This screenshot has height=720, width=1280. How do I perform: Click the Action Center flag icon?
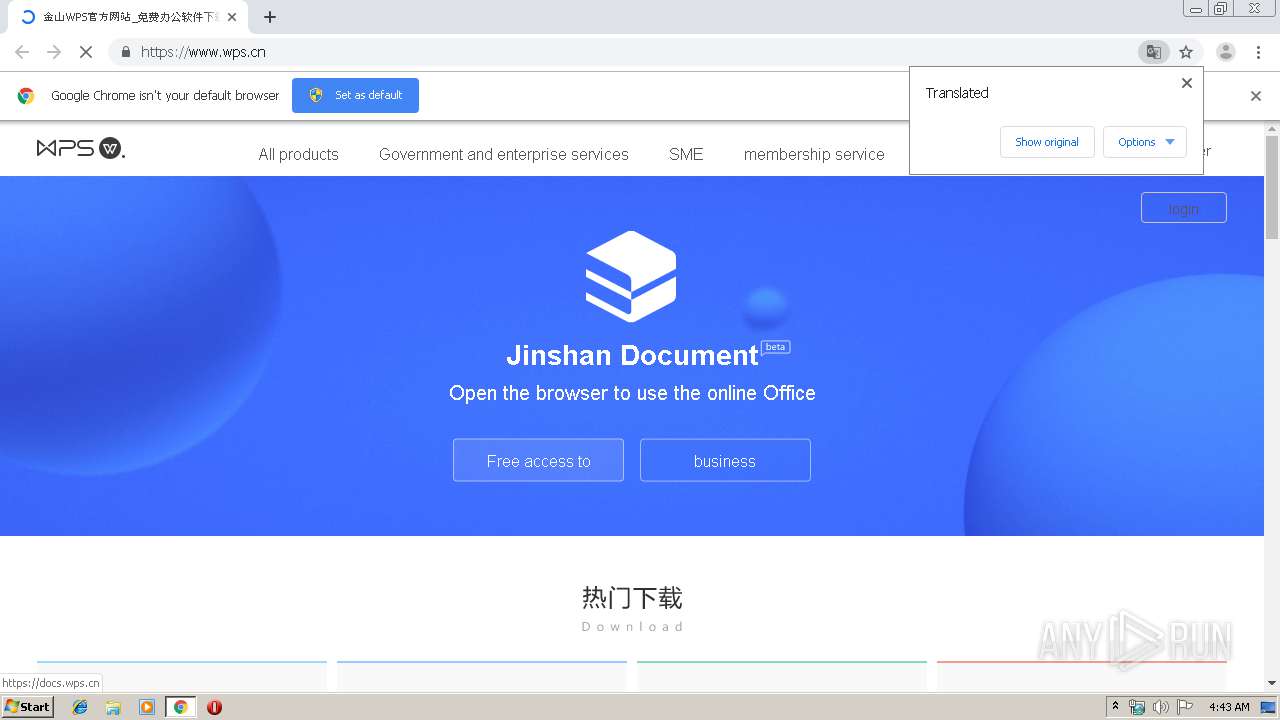(x=1185, y=707)
